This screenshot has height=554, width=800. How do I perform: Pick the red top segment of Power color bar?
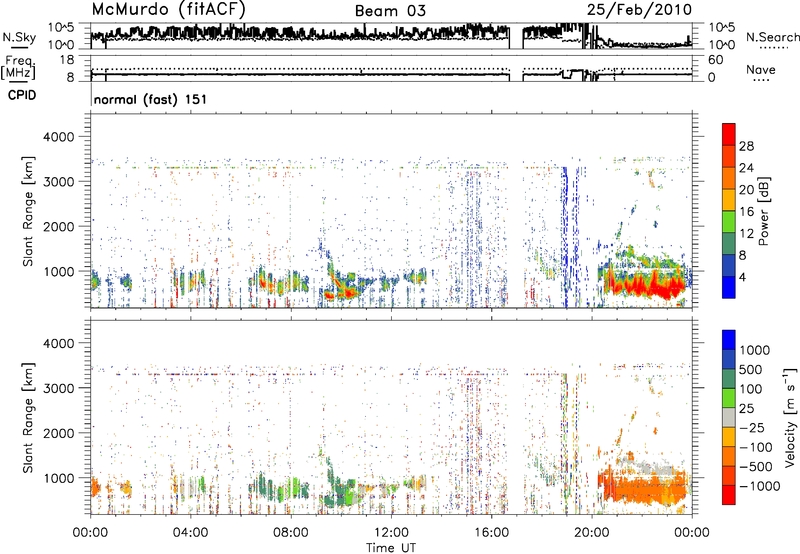729,134
